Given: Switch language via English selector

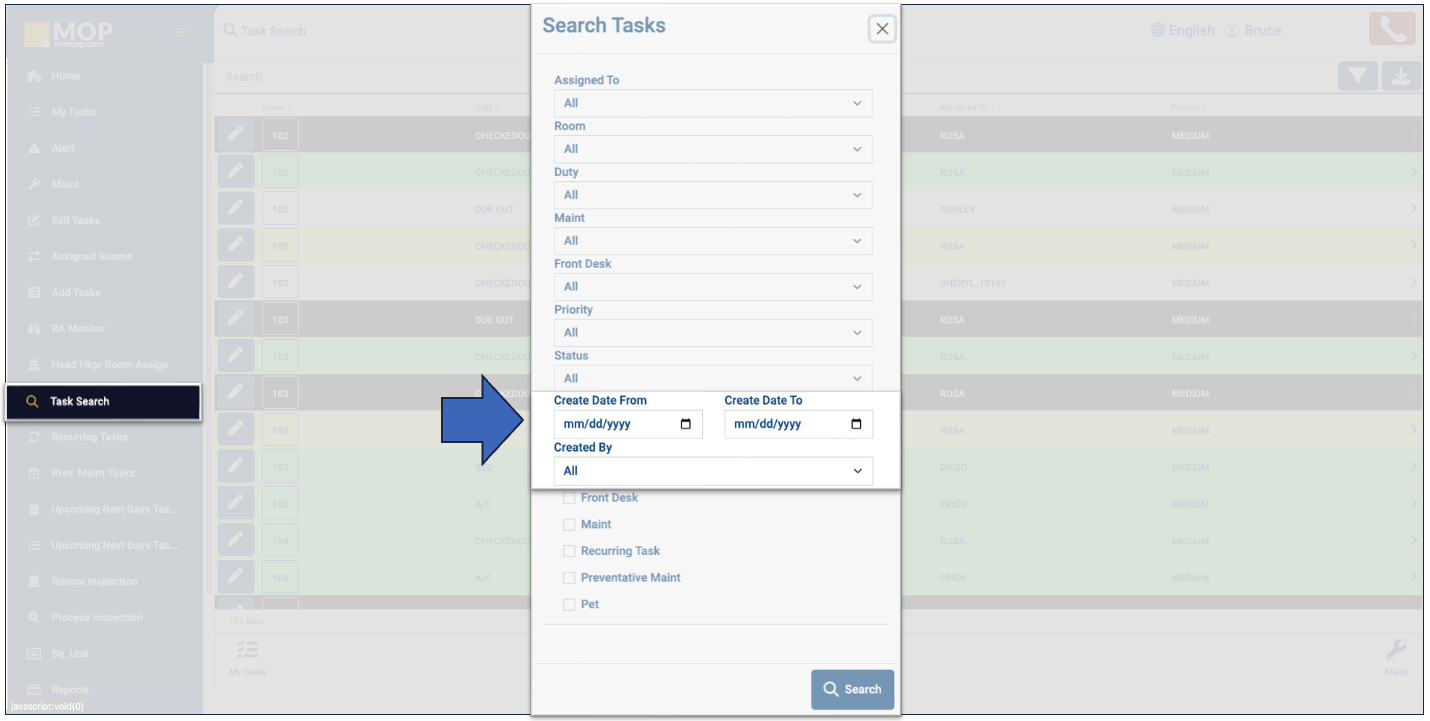Looking at the screenshot, I should click(x=1183, y=31).
